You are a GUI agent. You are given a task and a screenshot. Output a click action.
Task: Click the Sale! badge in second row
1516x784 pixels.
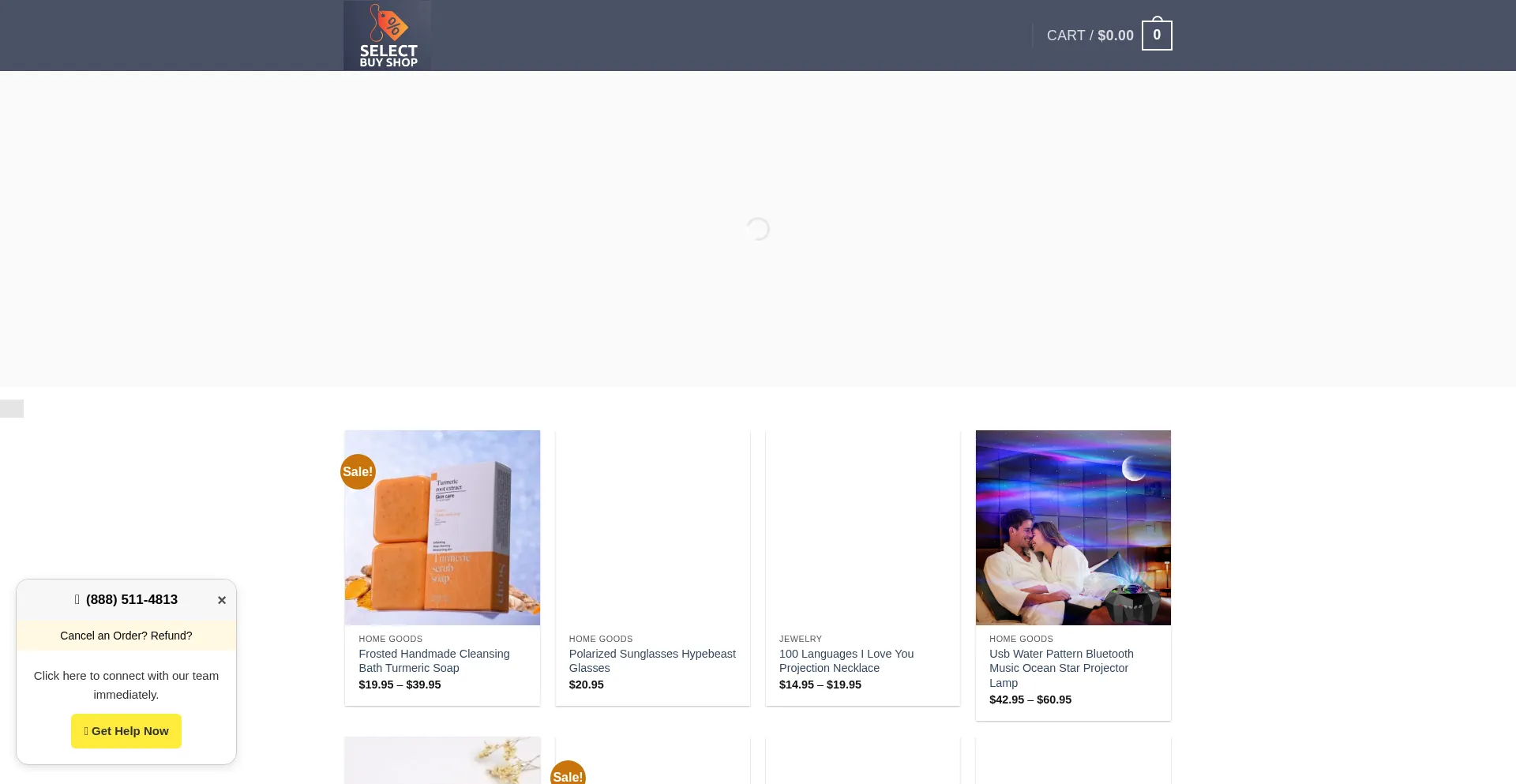tap(568, 775)
